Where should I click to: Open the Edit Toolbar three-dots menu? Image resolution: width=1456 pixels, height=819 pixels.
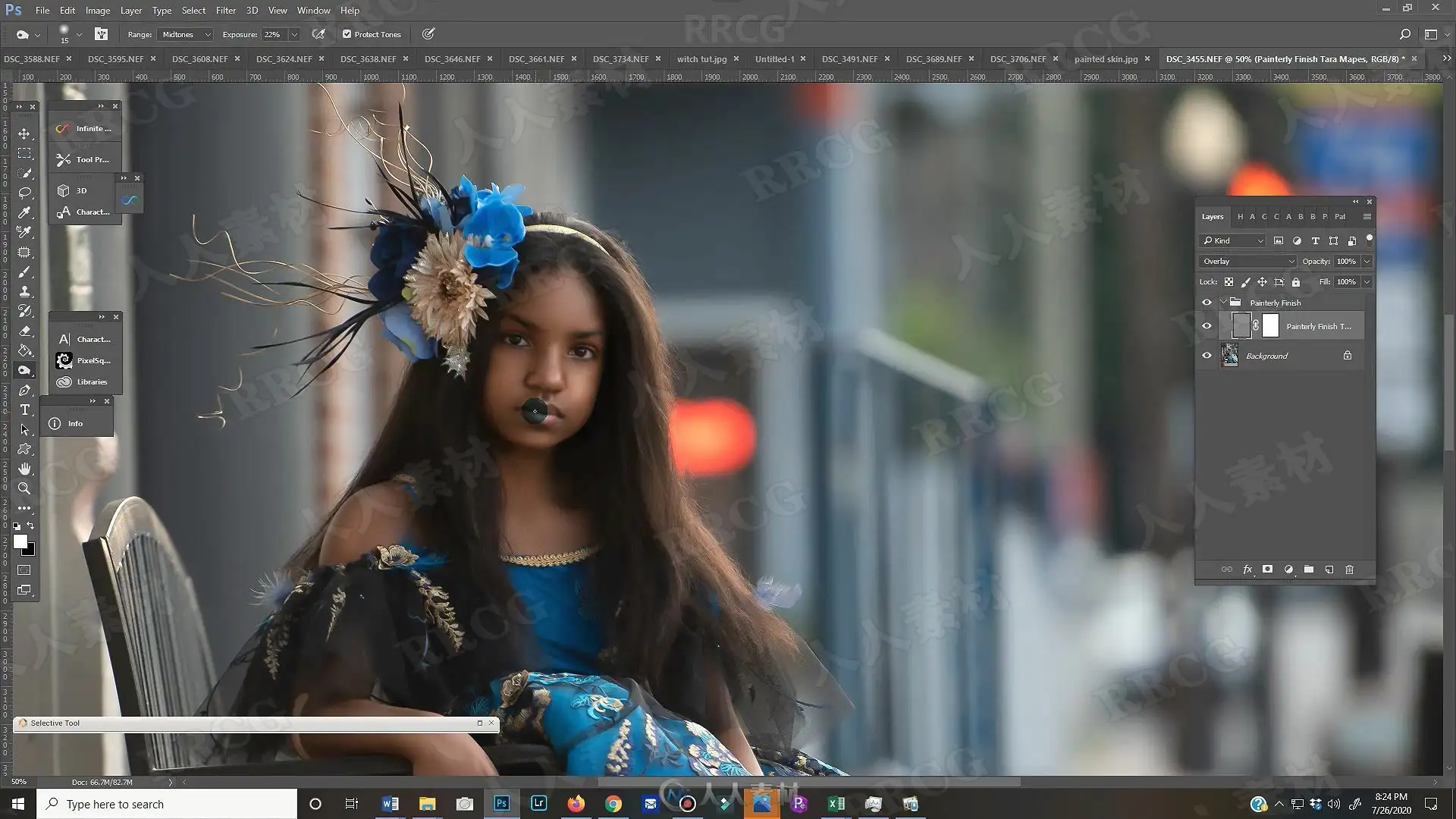point(24,508)
